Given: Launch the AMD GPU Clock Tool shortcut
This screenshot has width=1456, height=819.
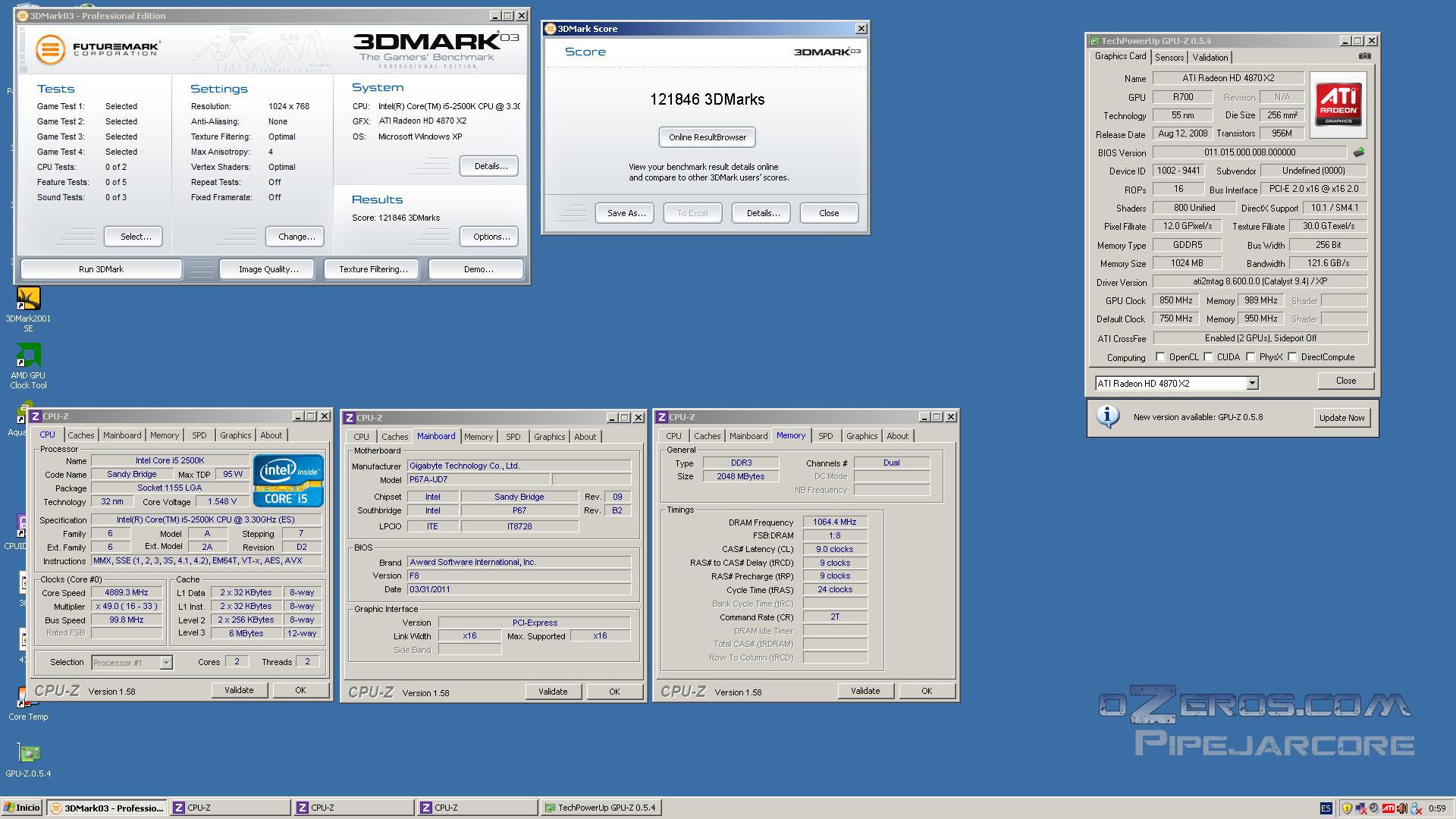Looking at the screenshot, I should pos(28,366).
